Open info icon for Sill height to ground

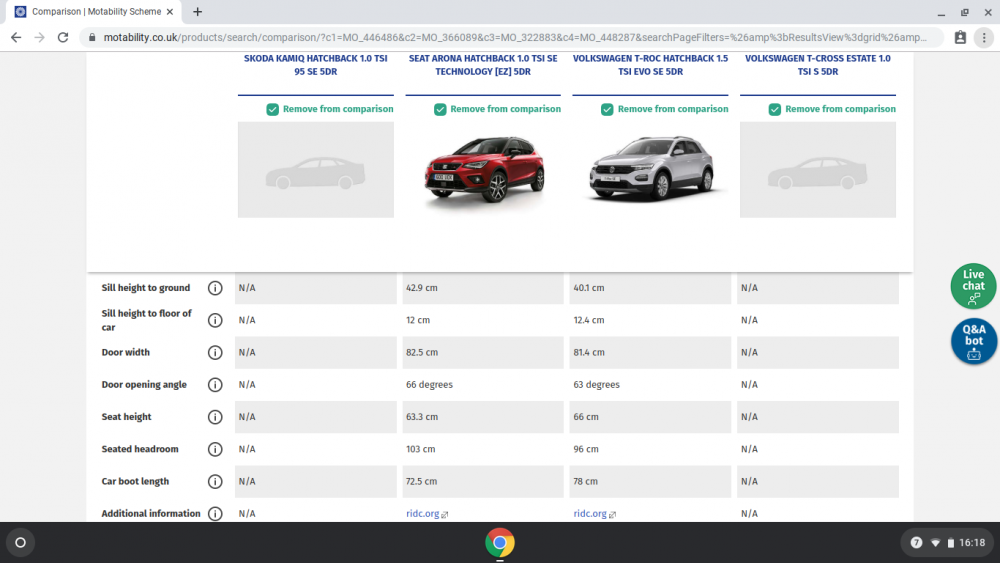pos(215,288)
